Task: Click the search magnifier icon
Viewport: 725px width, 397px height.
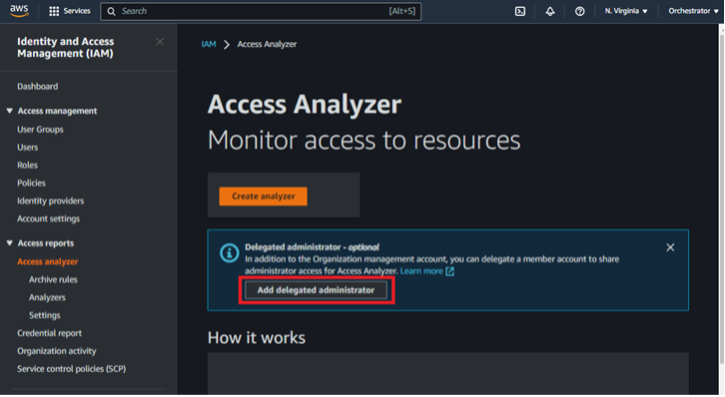Action: coord(111,12)
